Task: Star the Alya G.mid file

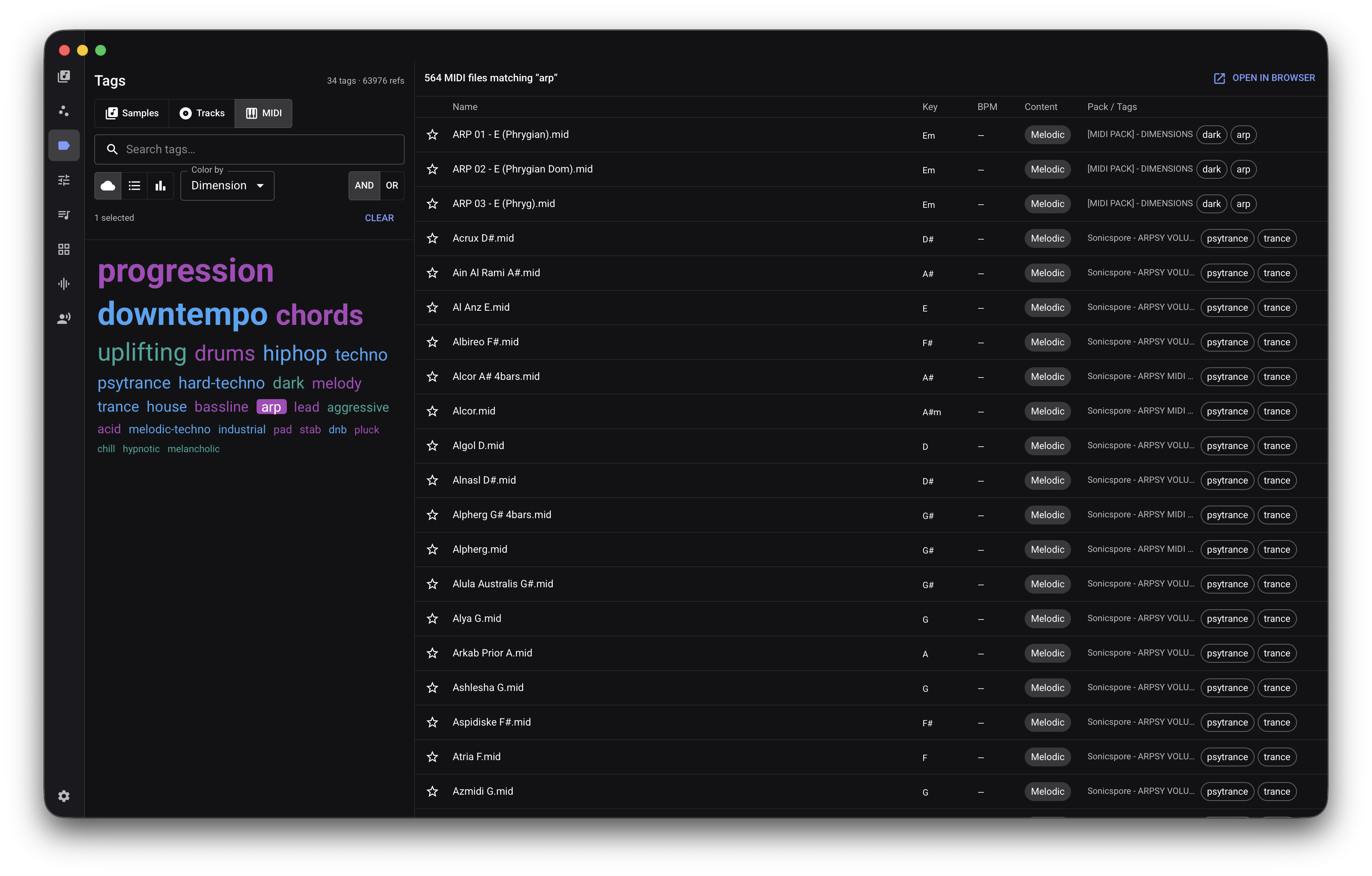Action: pyautogui.click(x=433, y=618)
